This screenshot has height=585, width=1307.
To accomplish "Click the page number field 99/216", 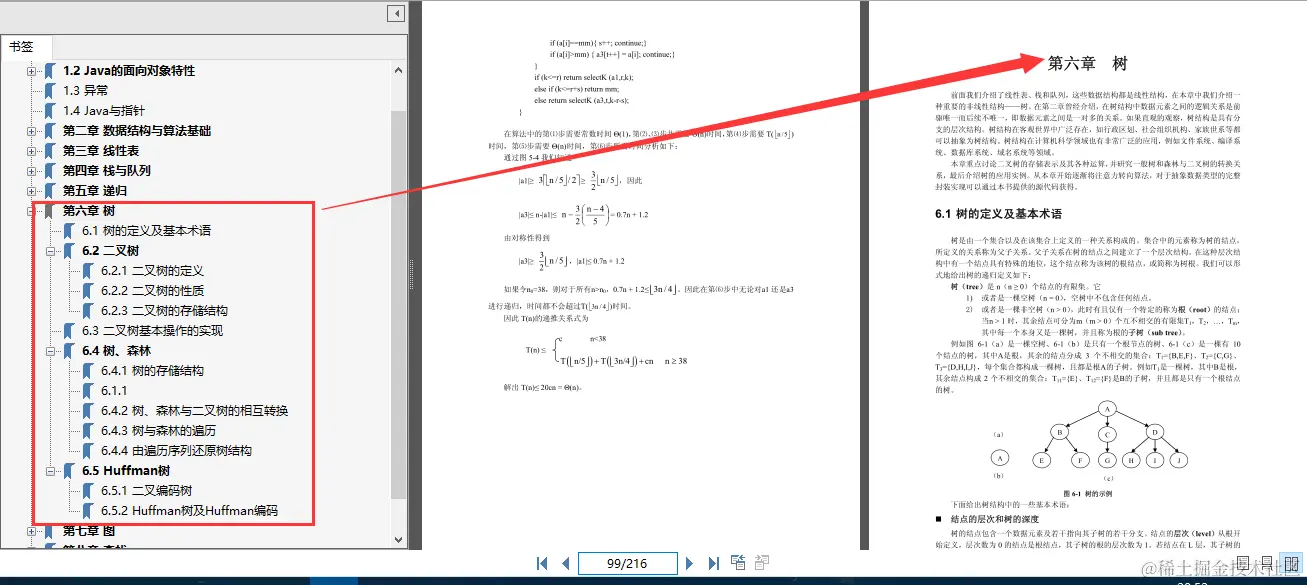I will pos(627,563).
